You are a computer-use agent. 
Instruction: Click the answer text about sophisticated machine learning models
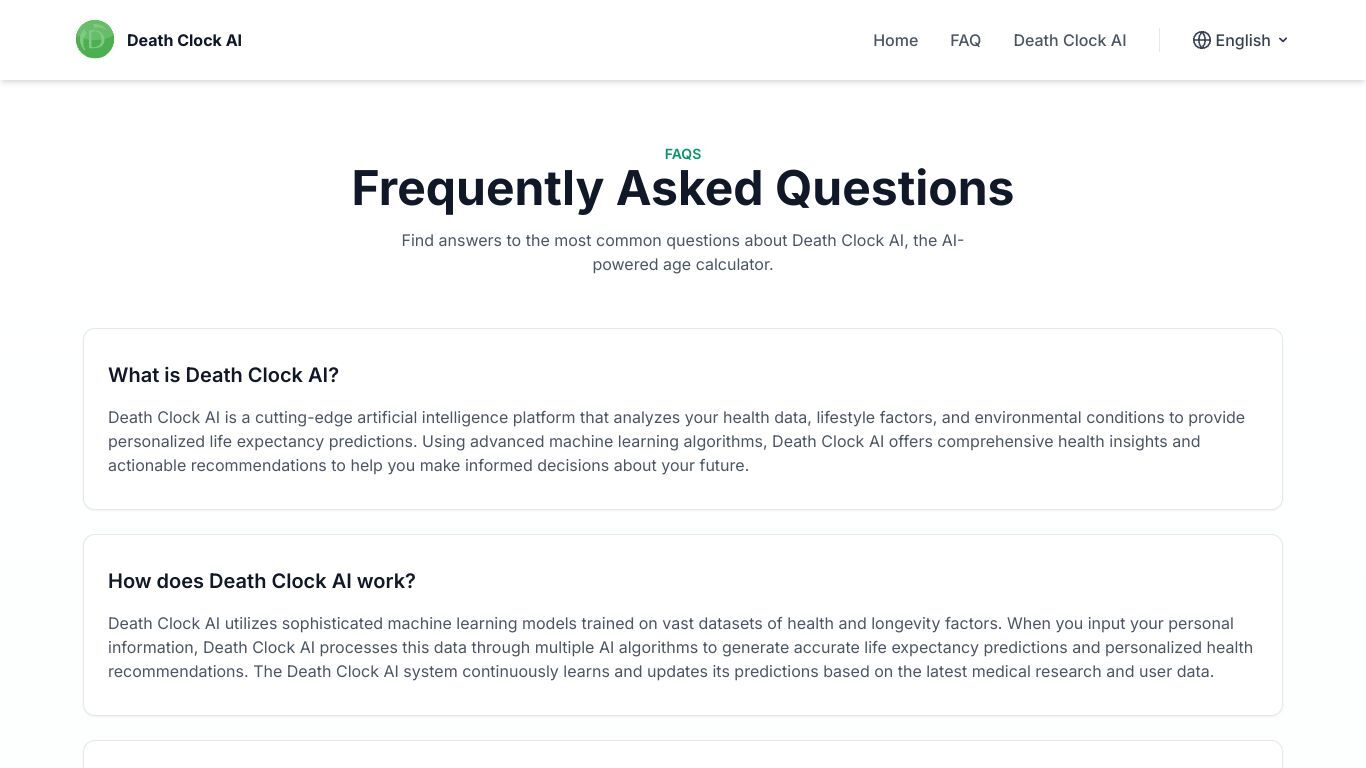(x=682, y=647)
